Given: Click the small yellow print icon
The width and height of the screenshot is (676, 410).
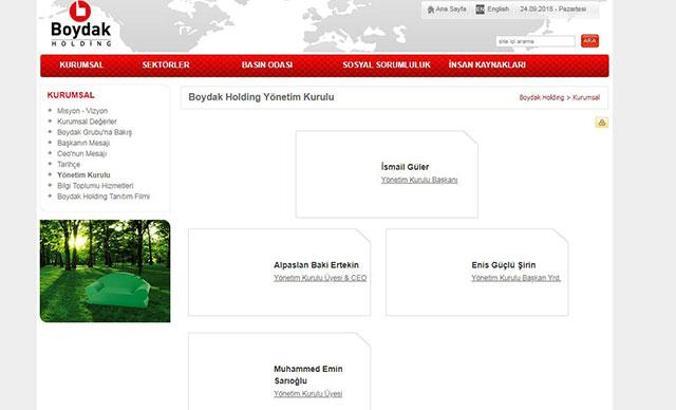Looking at the screenshot, I should tap(601, 123).
